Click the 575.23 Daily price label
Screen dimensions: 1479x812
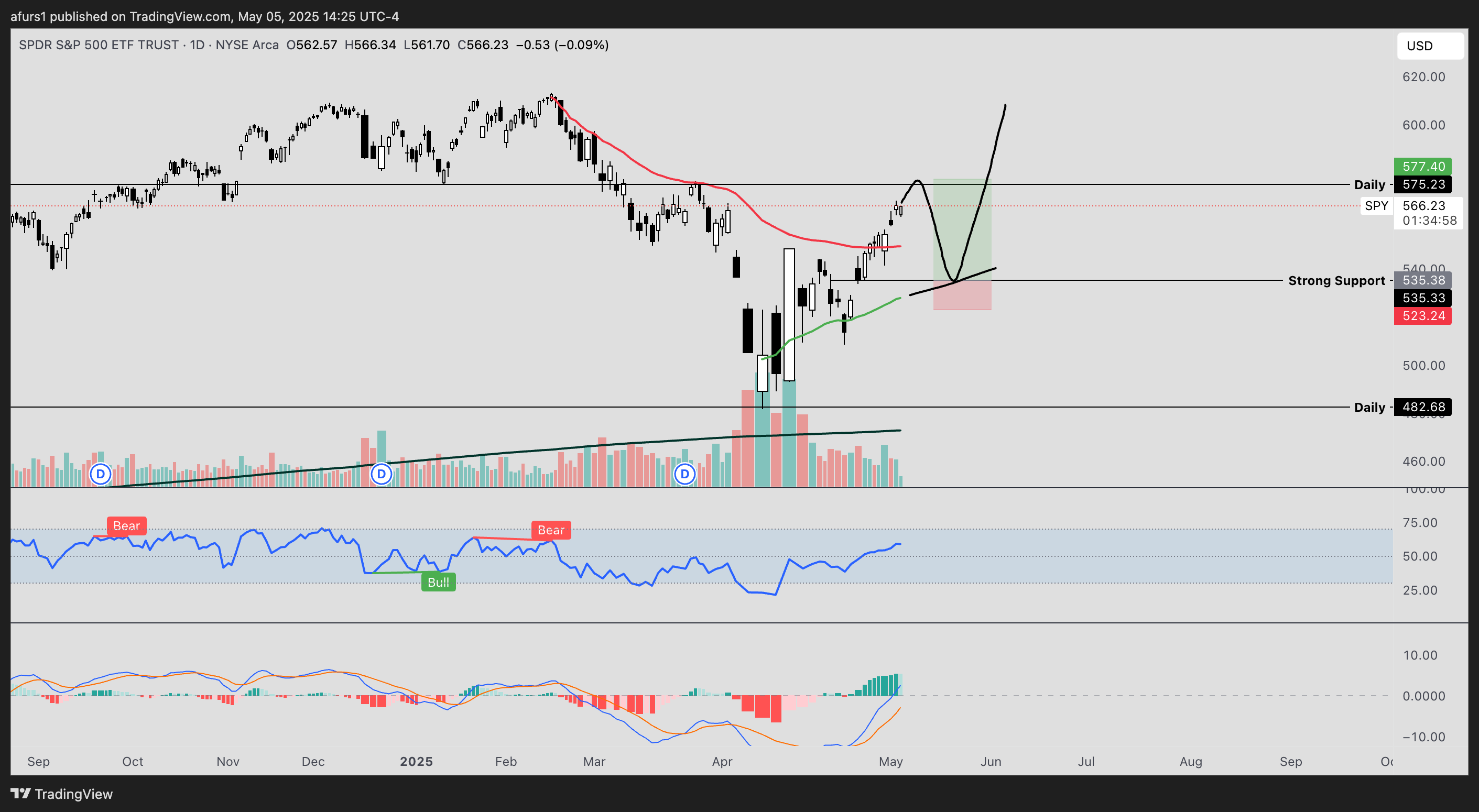pos(1423,184)
